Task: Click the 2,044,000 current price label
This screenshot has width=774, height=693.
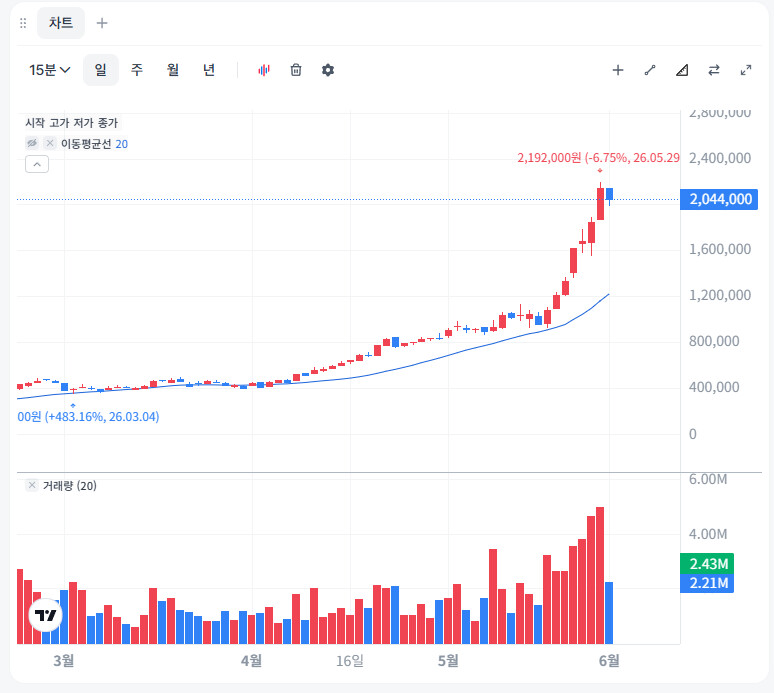Action: coord(719,199)
